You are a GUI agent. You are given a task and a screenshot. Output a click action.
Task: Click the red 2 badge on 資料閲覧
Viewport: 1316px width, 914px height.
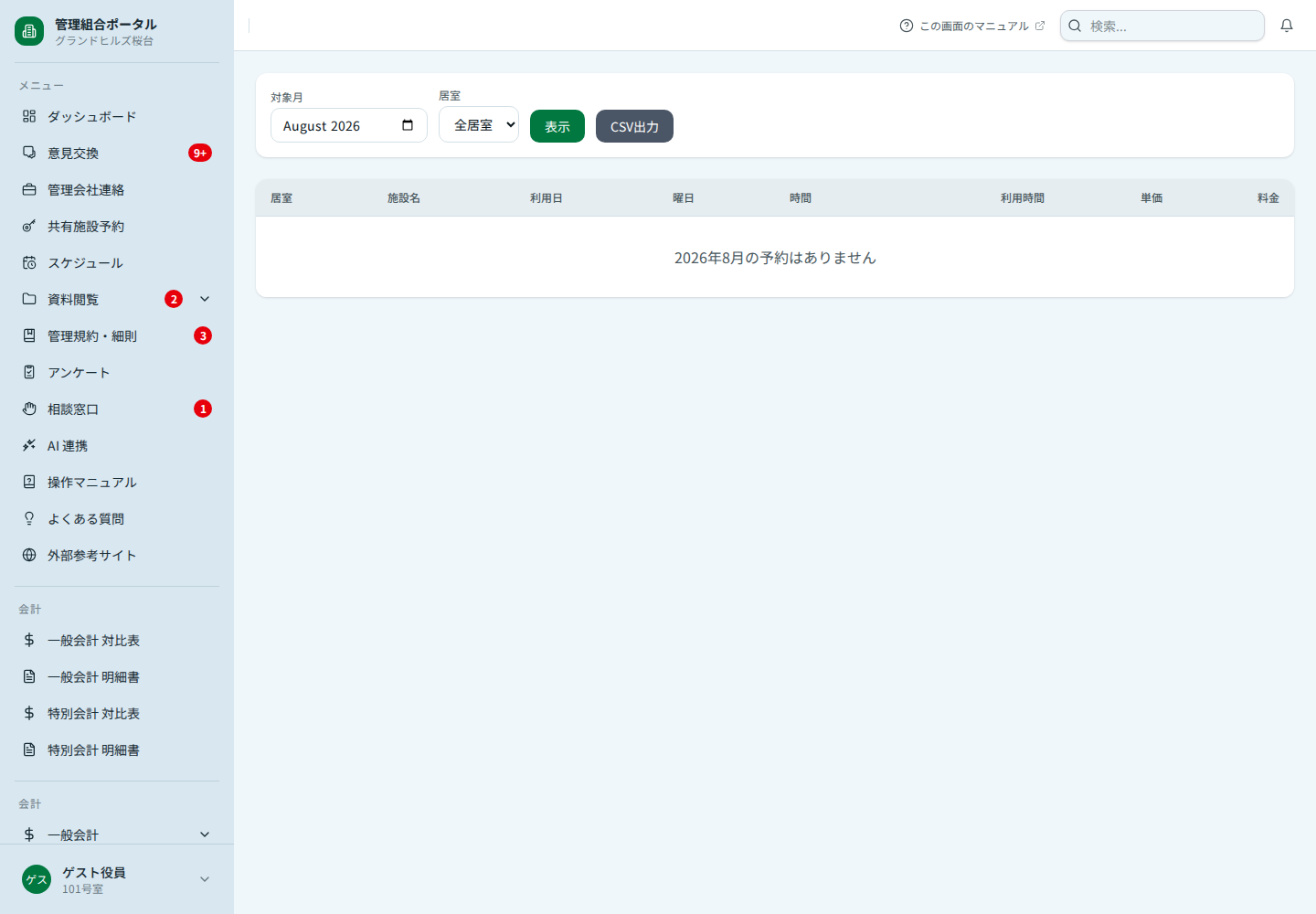click(174, 299)
